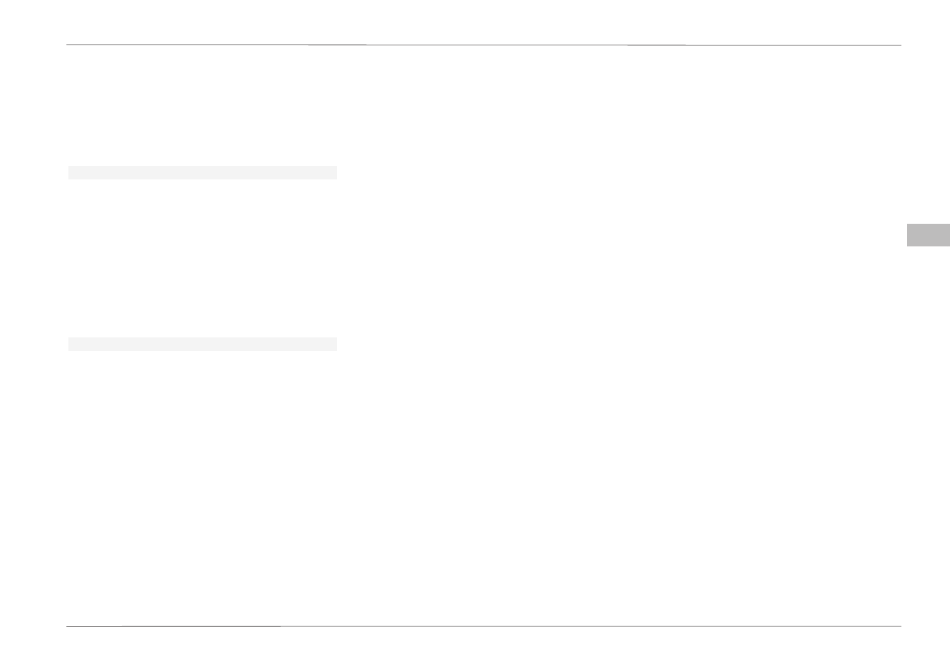Click the bottom horizontal divider line

(483, 626)
